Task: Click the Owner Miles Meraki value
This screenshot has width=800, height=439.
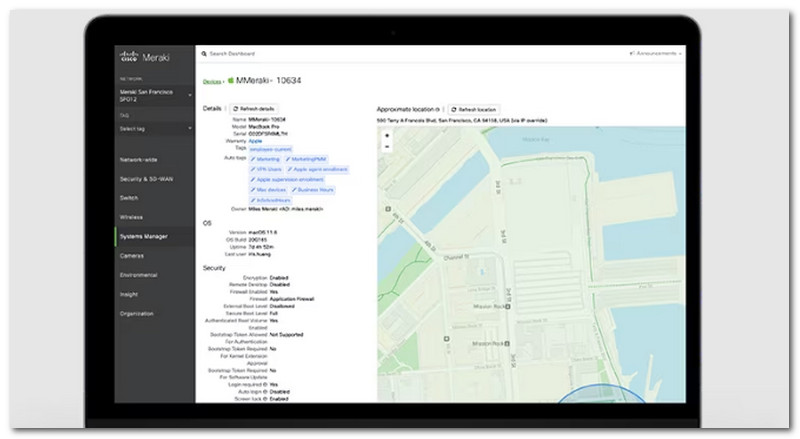Action: [286, 209]
